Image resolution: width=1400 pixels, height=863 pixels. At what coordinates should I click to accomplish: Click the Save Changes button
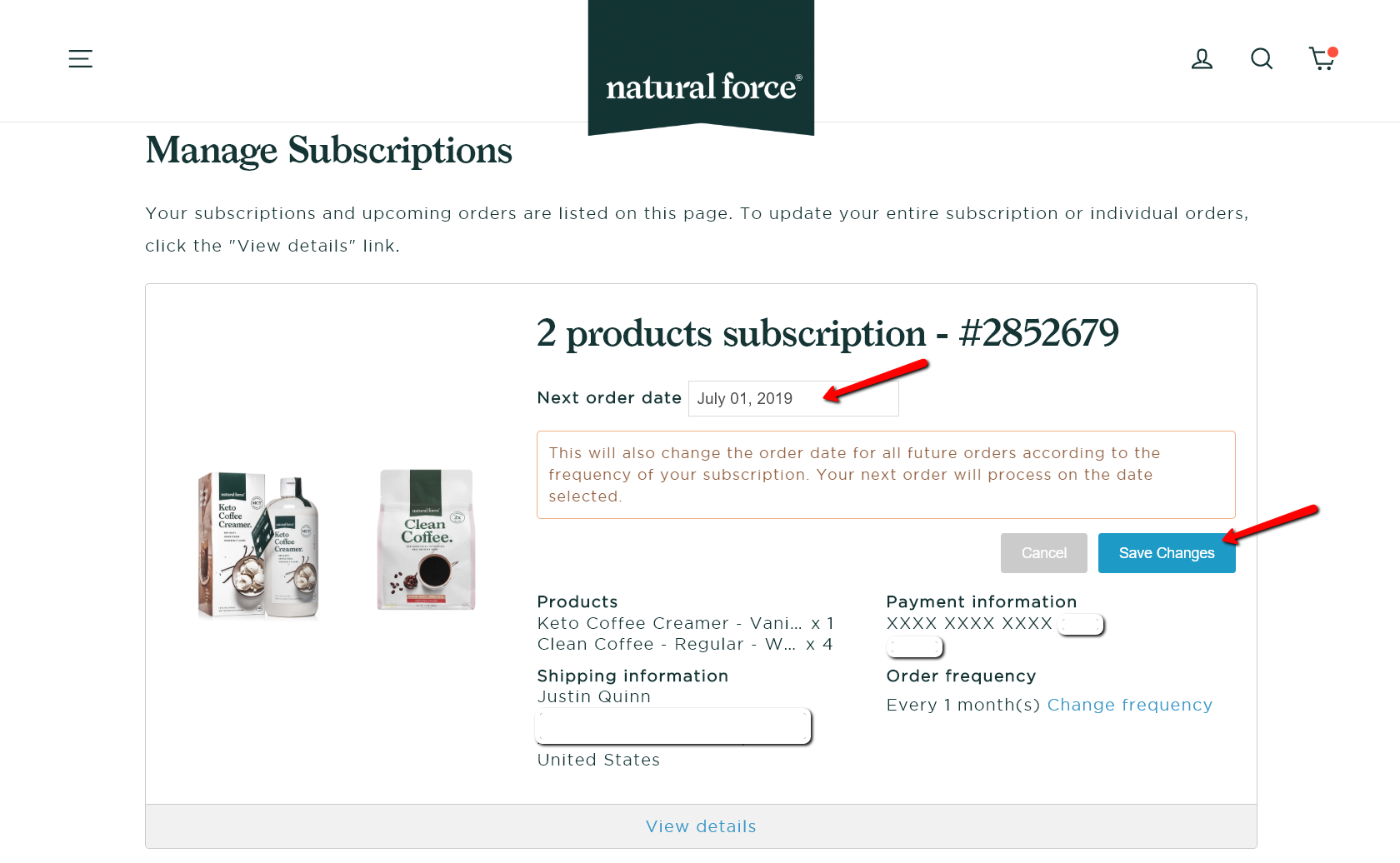click(x=1167, y=553)
